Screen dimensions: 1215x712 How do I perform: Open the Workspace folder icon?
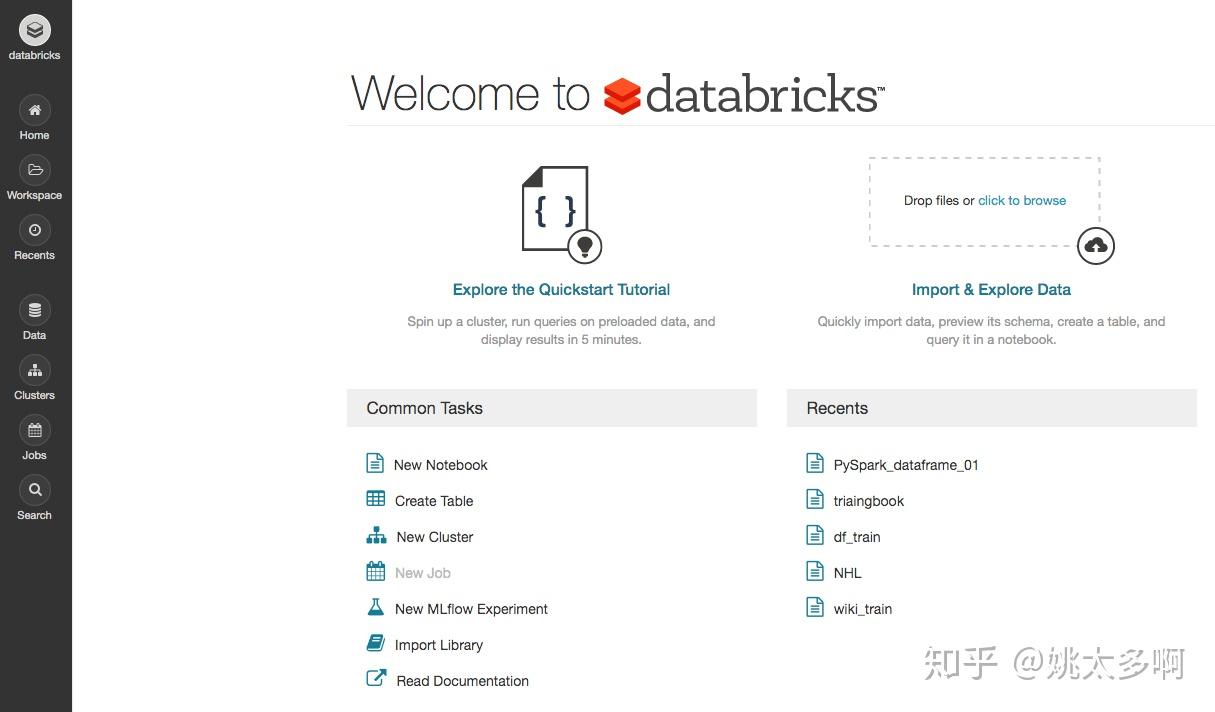pos(35,170)
